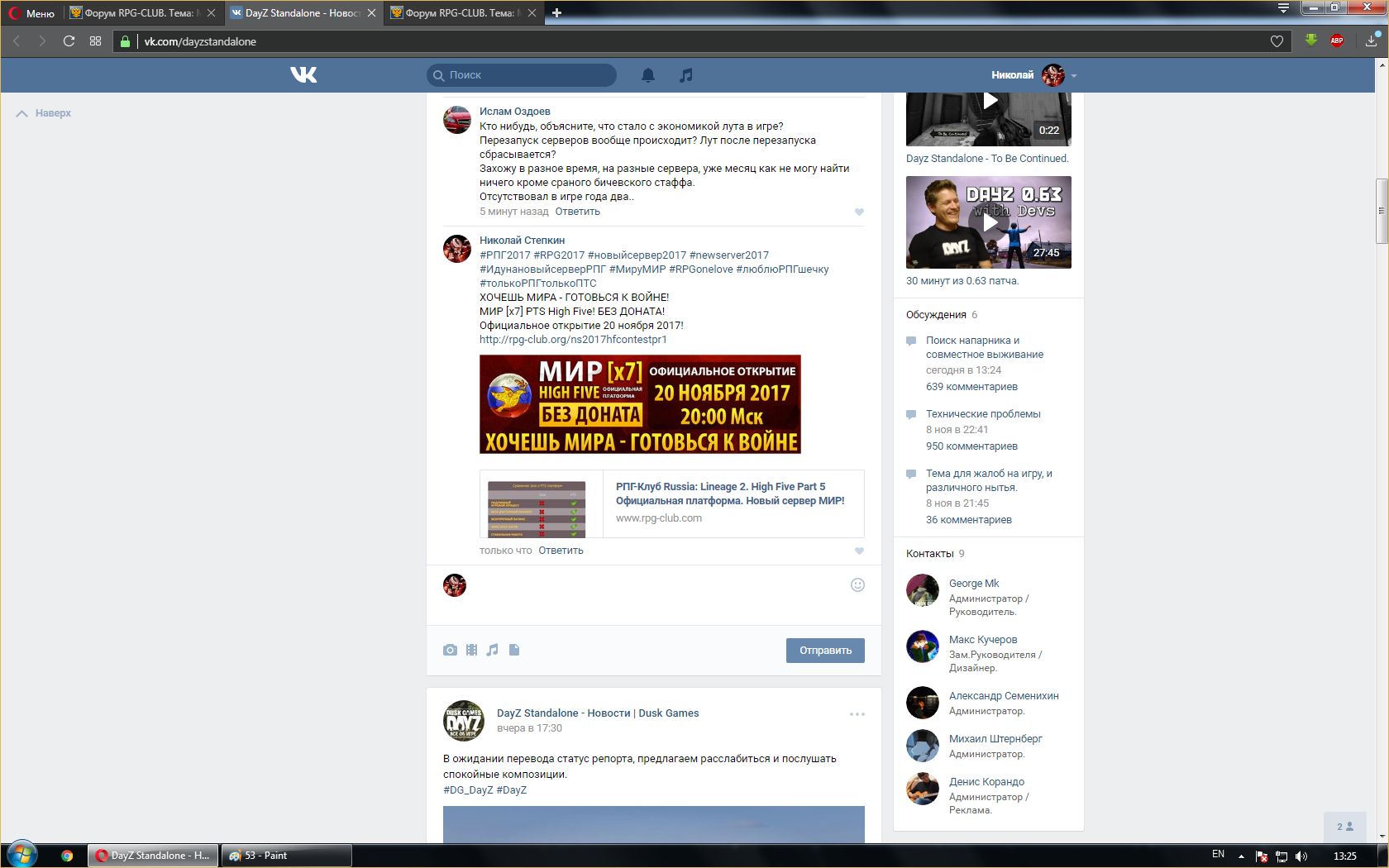Image resolution: width=1389 pixels, height=868 pixels.
Task: Open DayZ Standalone post author name
Action: pyautogui.click(x=598, y=713)
